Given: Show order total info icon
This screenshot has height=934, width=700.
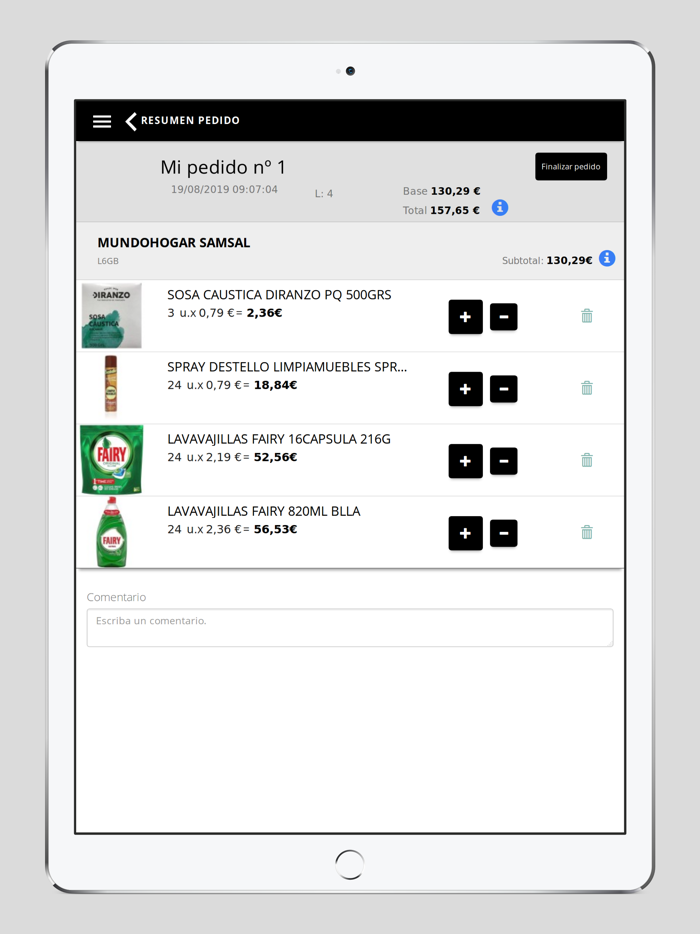Looking at the screenshot, I should point(500,208).
